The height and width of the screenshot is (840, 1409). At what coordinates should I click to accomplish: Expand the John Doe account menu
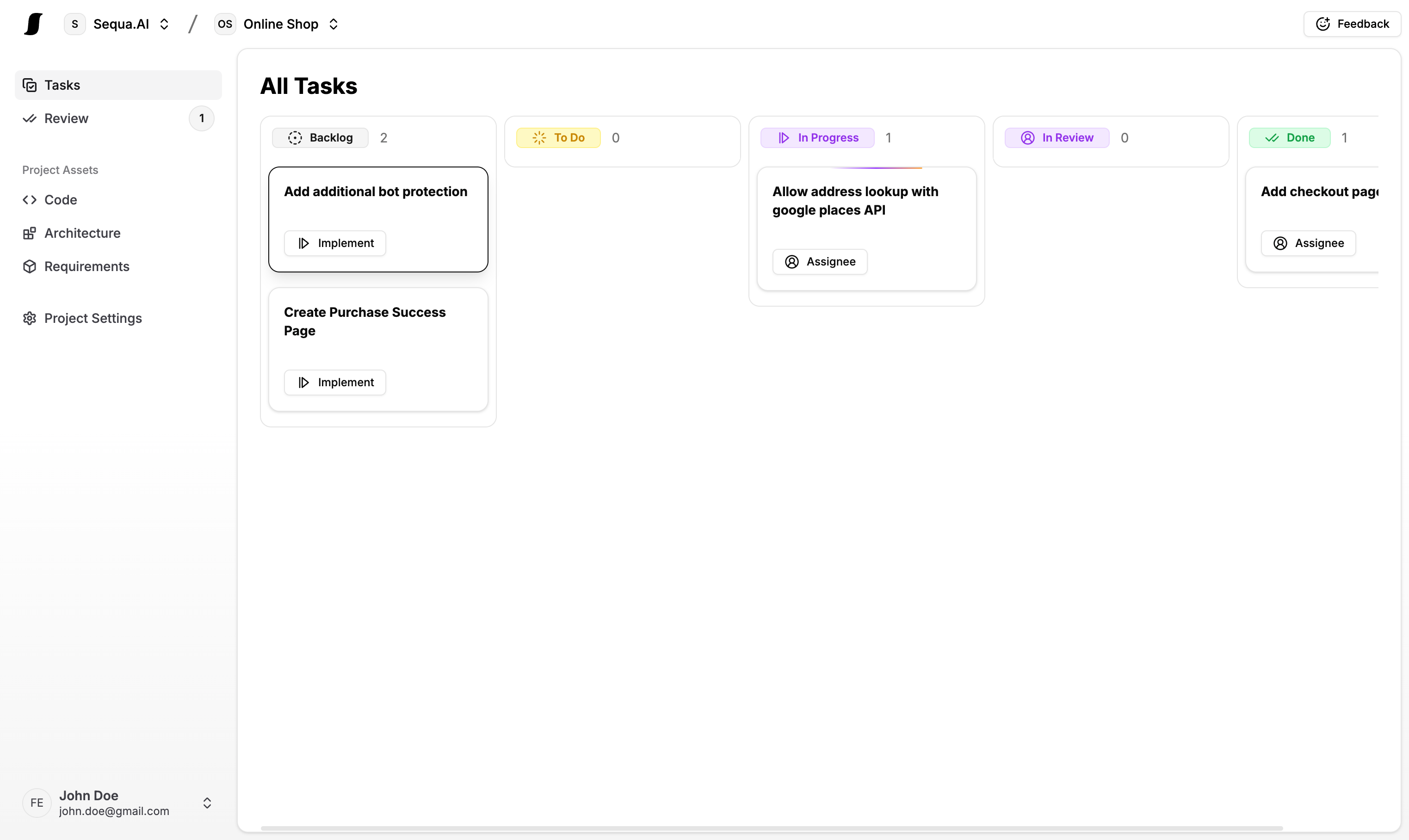pos(207,803)
